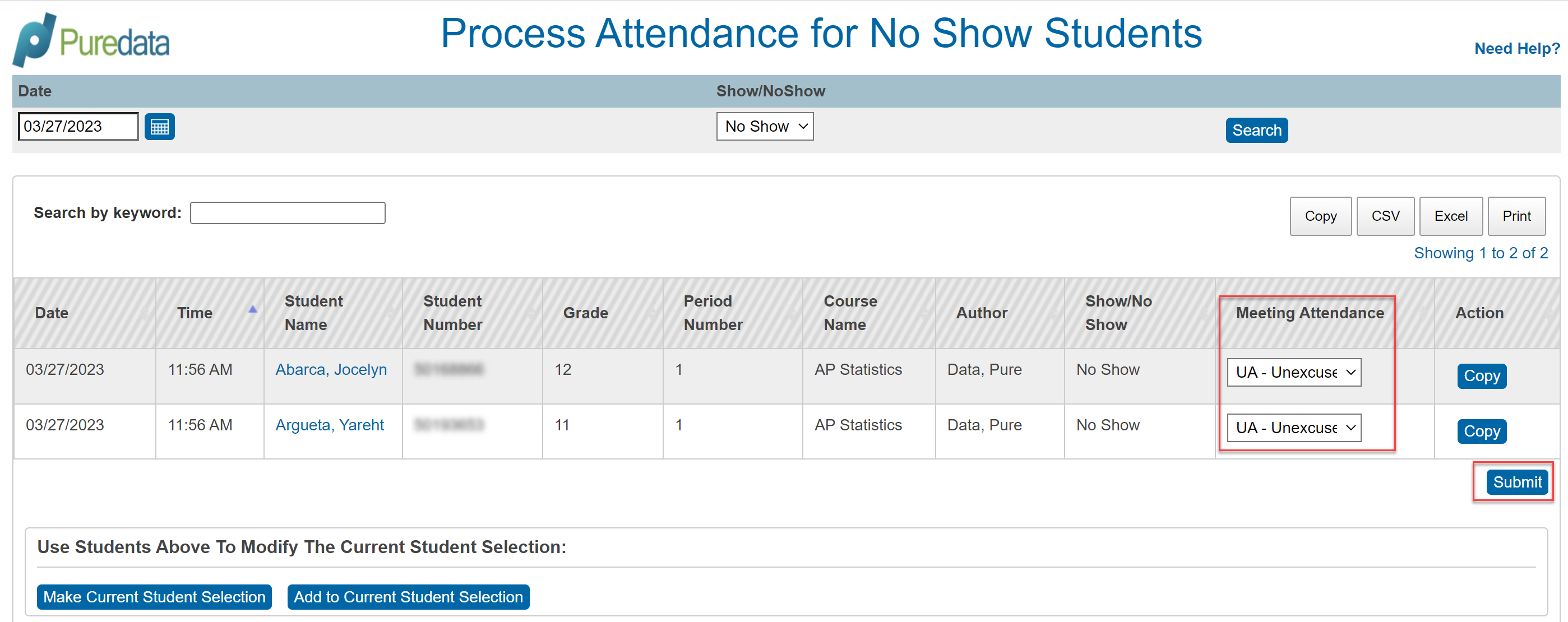Copy the row for Argueta, Yareht
The width and height of the screenshot is (1568, 622).
(1482, 431)
